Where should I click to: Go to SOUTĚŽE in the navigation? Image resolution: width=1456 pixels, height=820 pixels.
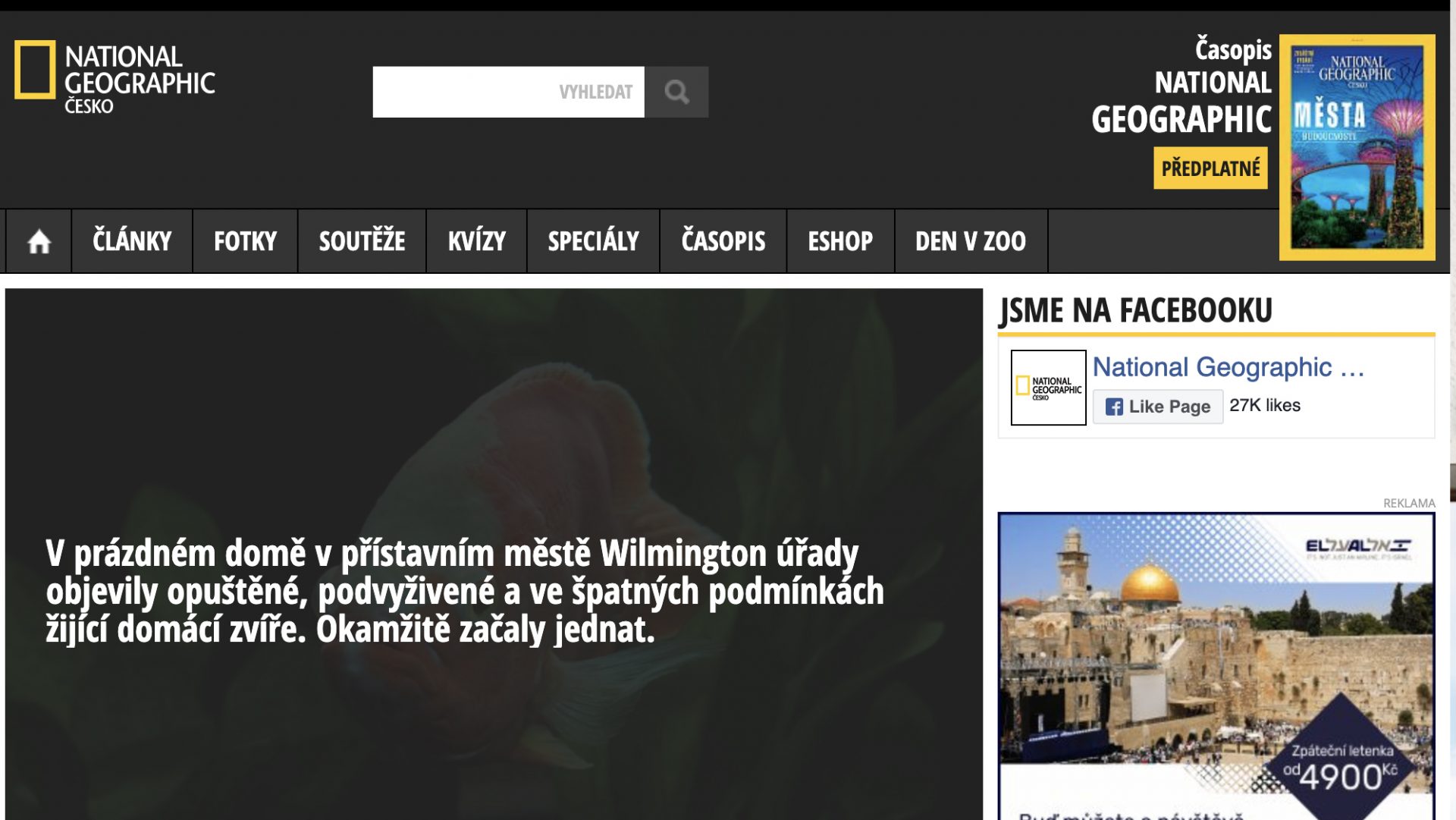coord(362,241)
